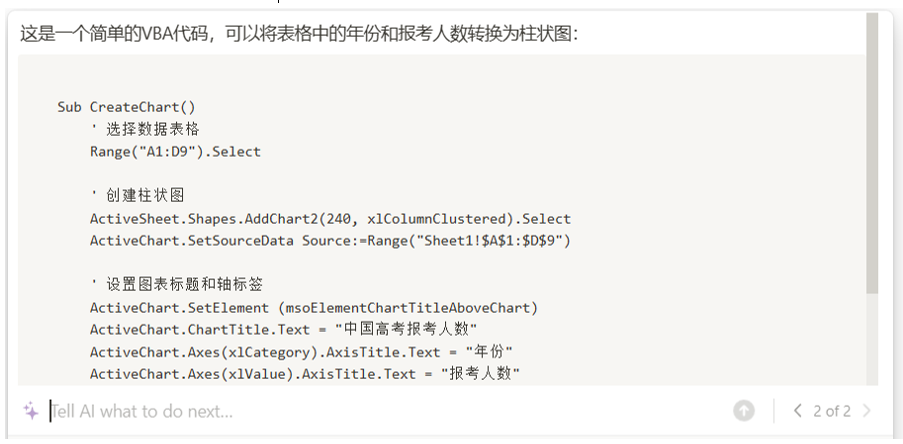Click the '2 of 2' response counter
The height and width of the screenshot is (444, 903).
832,411
